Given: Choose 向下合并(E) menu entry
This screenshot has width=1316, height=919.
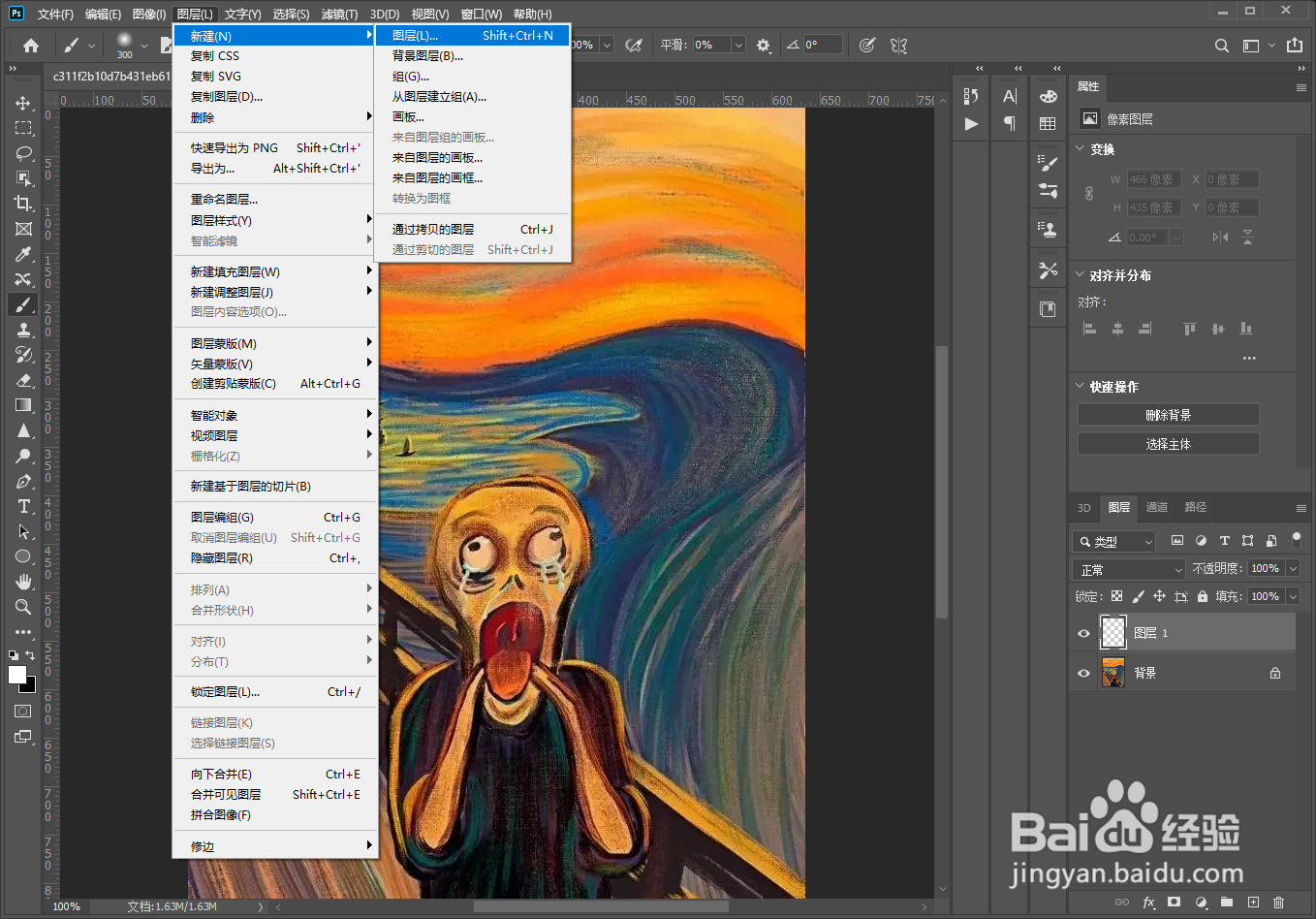Looking at the screenshot, I should (274, 774).
